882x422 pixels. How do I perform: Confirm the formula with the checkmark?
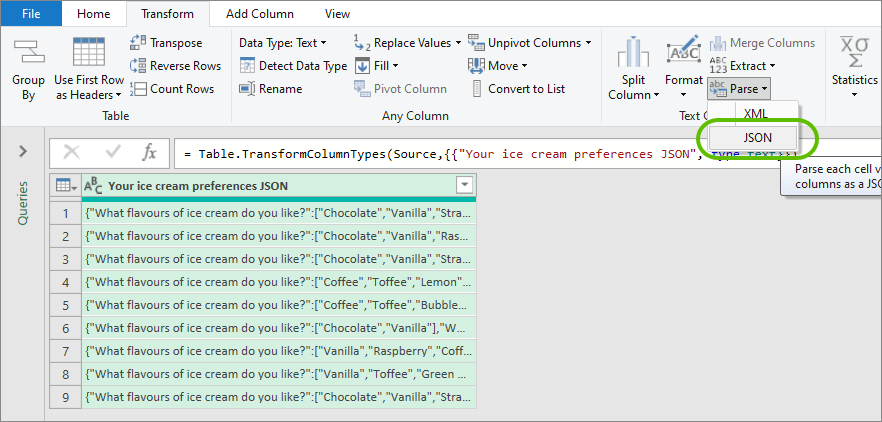(113, 152)
